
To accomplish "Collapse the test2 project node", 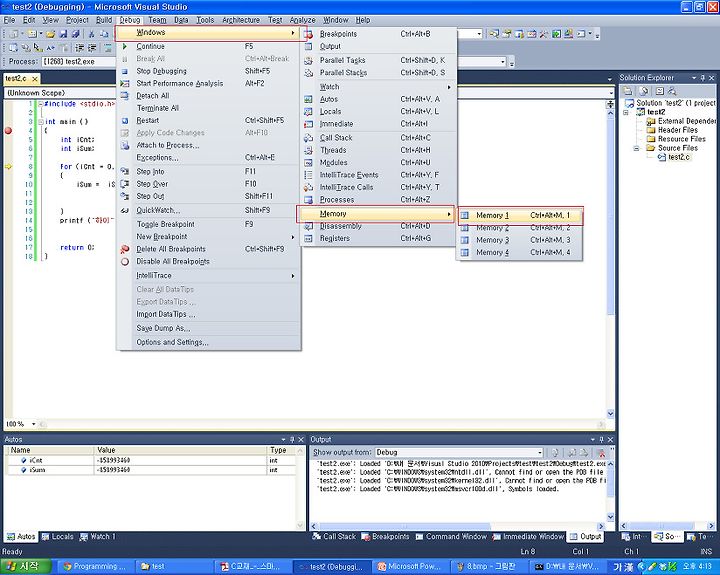I will coord(626,113).
